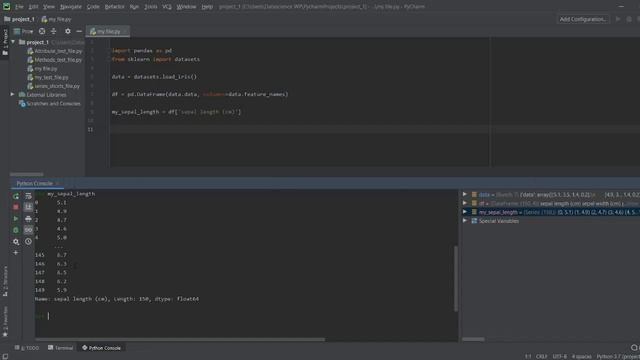This screenshot has height=360, width=640.
Task: Open the Structure side tool window
Action: click(5, 281)
